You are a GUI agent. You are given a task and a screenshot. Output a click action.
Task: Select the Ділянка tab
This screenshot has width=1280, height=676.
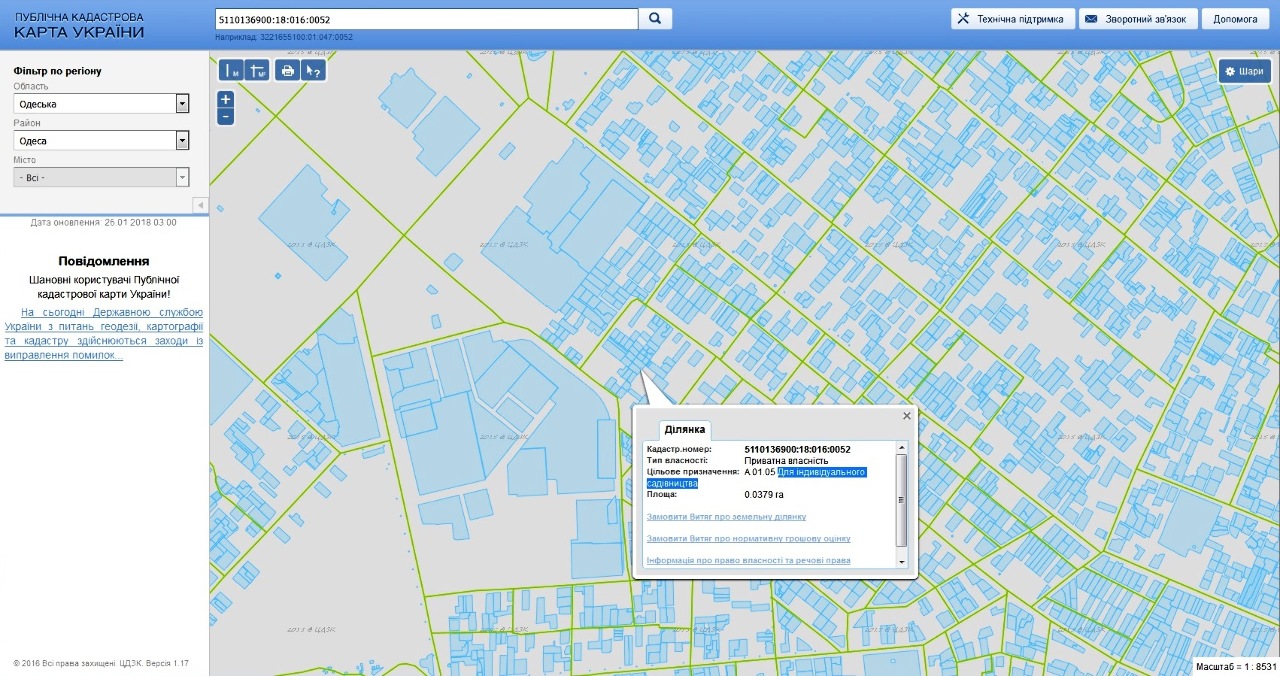click(685, 429)
